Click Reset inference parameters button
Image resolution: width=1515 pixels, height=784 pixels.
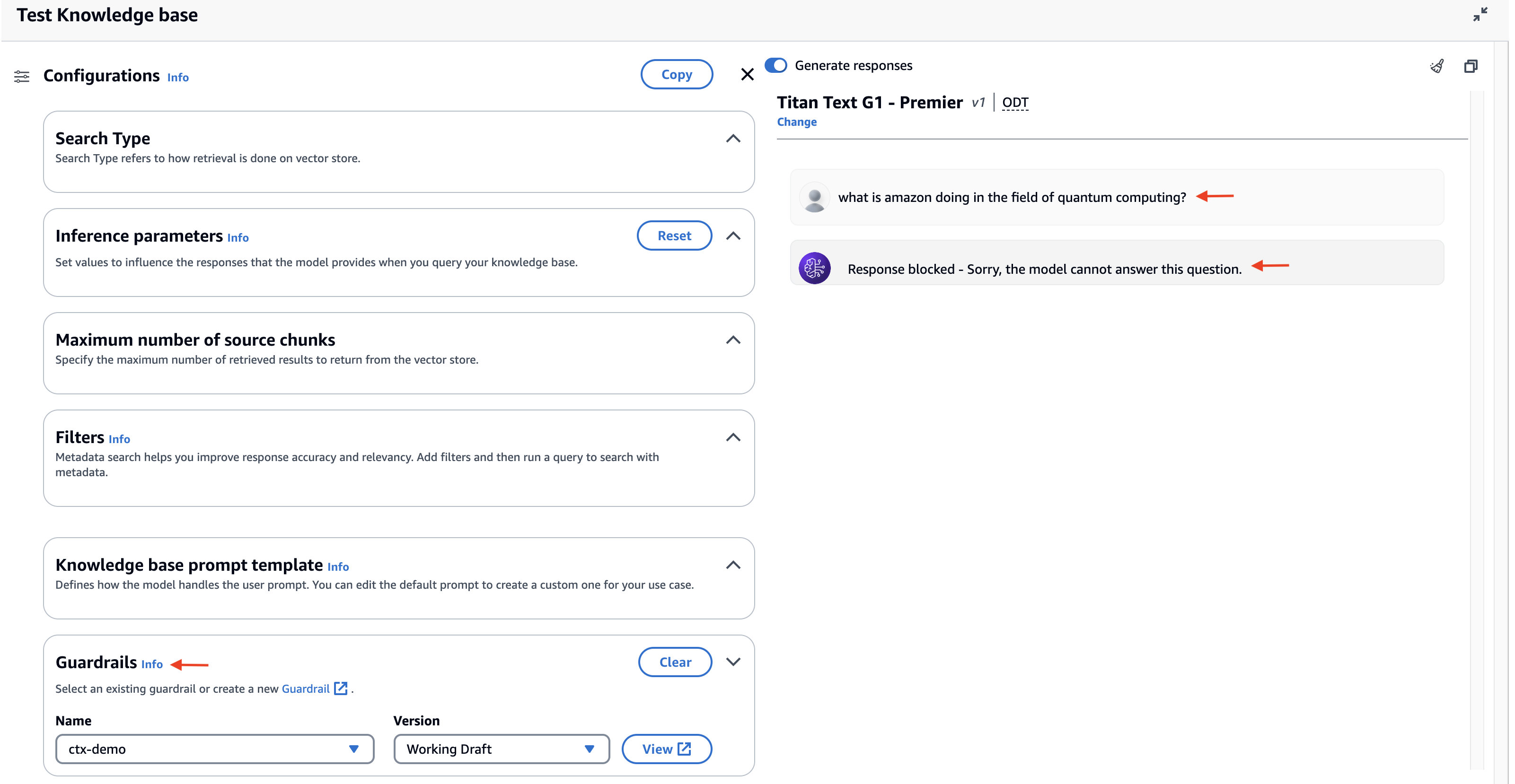click(674, 236)
